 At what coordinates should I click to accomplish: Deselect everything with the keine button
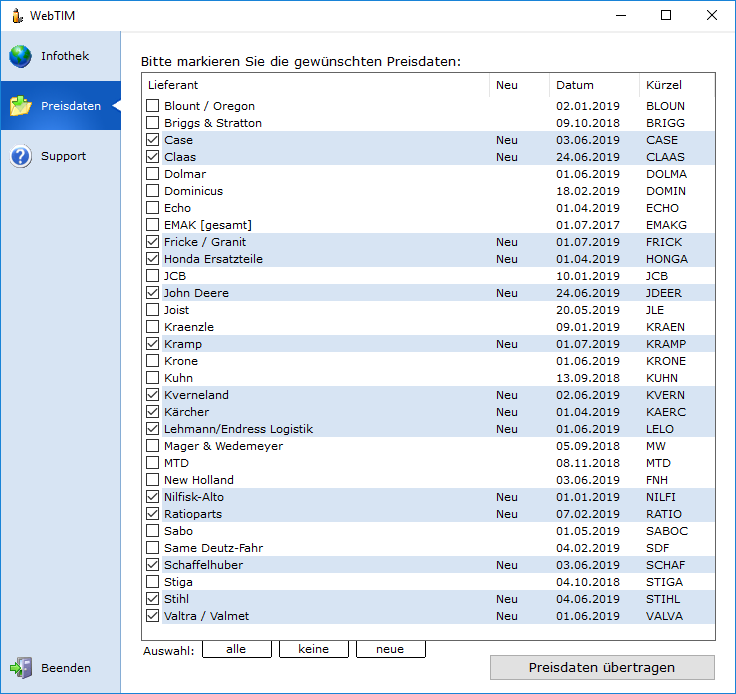click(x=314, y=649)
